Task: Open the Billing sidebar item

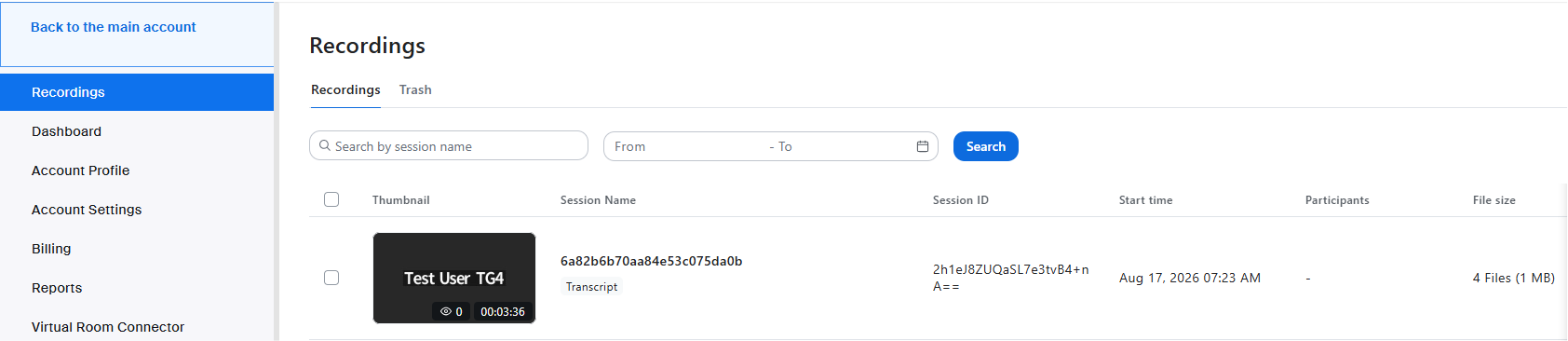Action: tap(51, 249)
